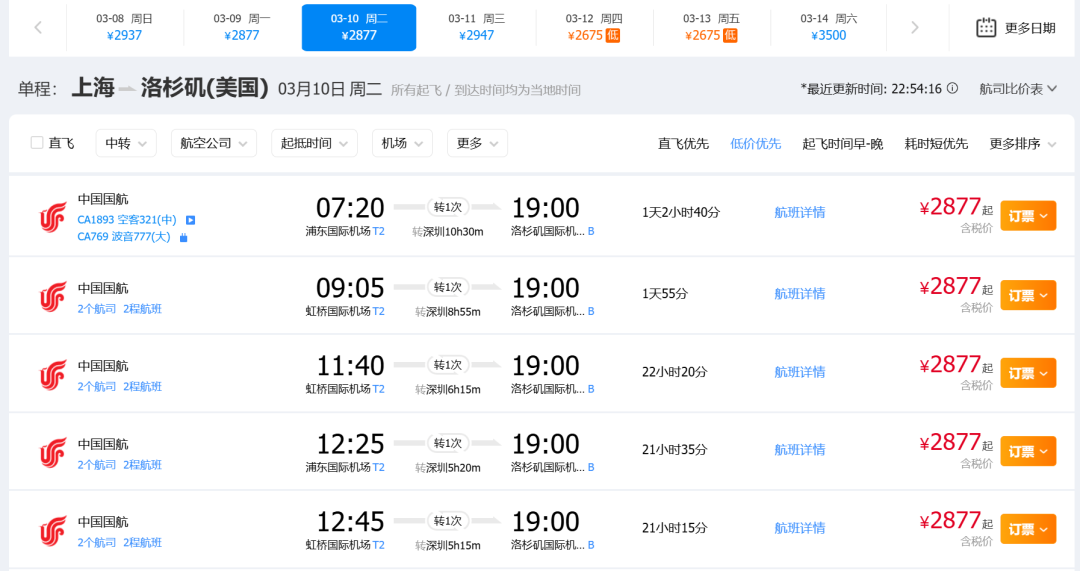Click Air China logo of 12:45 flight
1080x571 pixels.
pyautogui.click(x=52, y=530)
